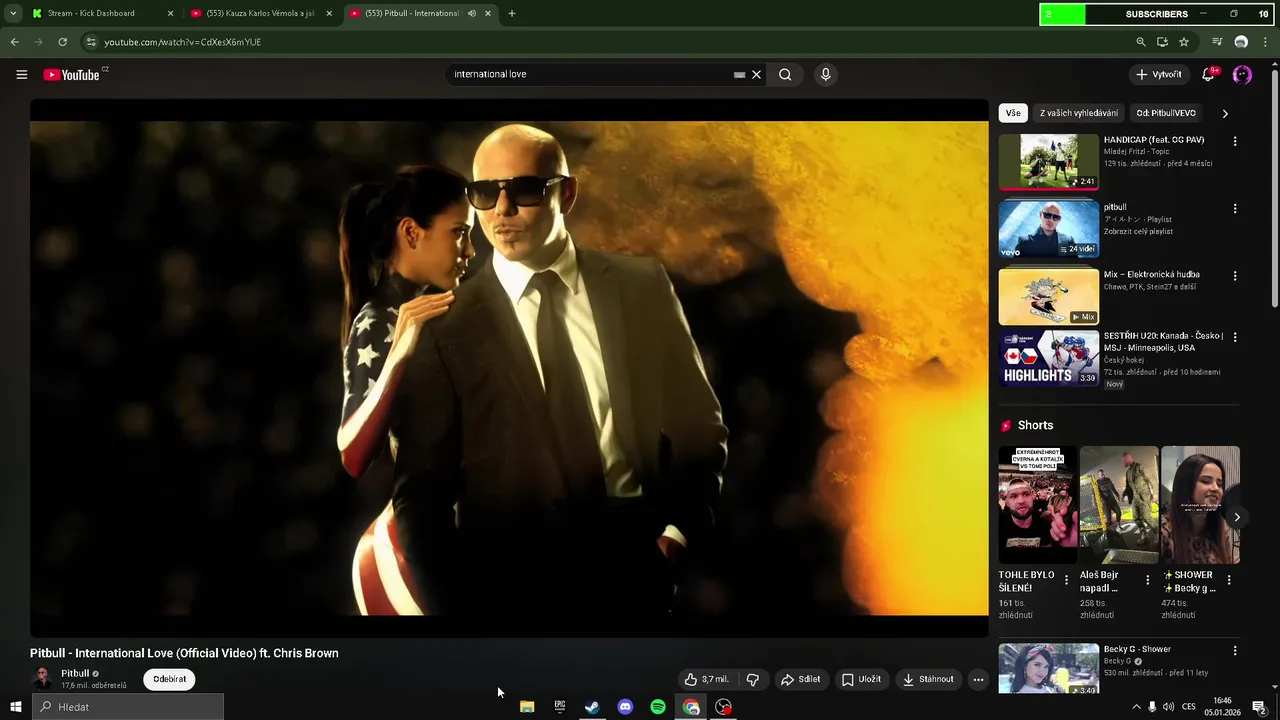Viewport: 1280px width, 720px height.
Task: Click the Vytvořit create button
Action: coord(1158,74)
